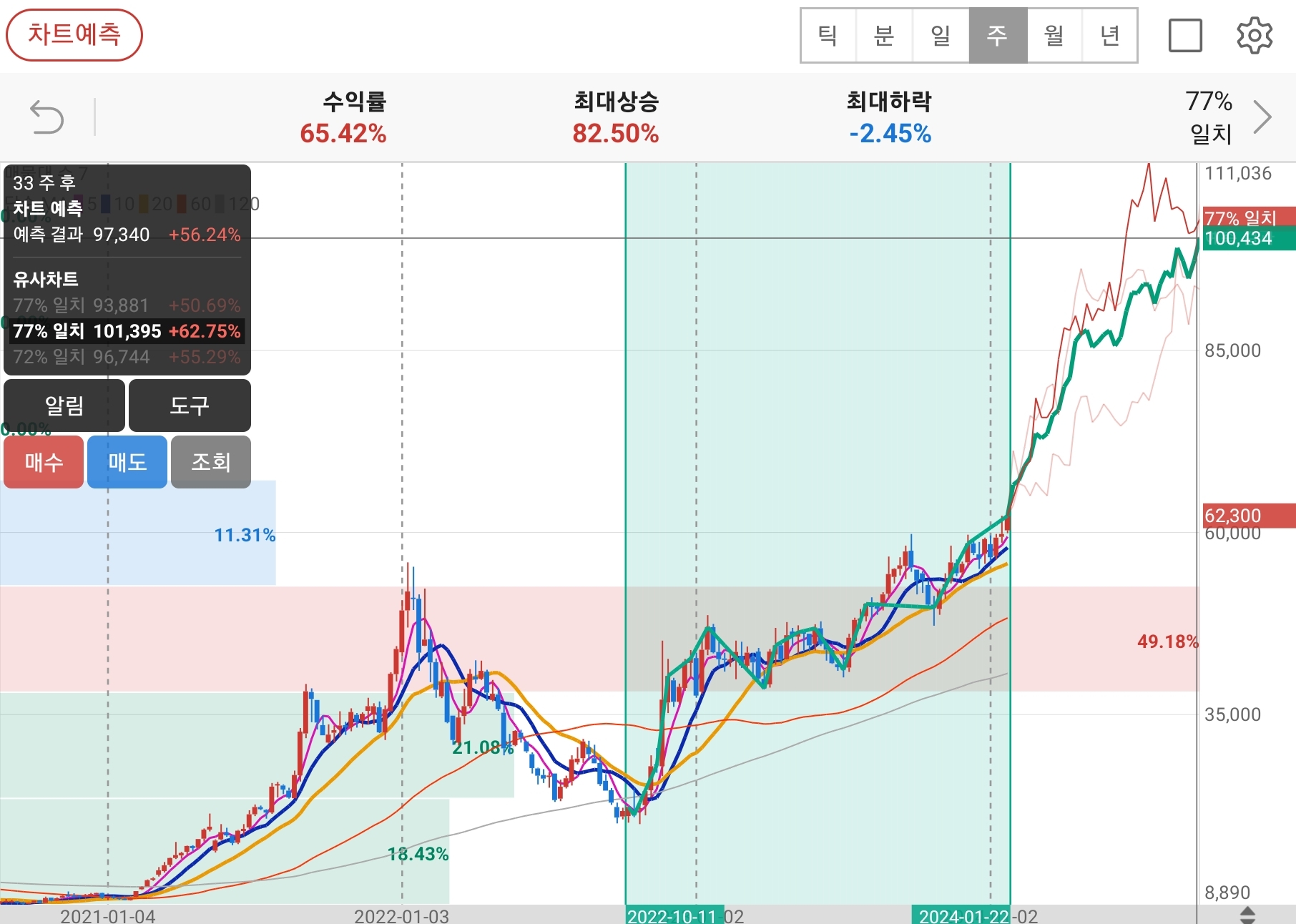Tap the 최대하락 -2.45% value
The height and width of the screenshot is (924, 1296).
[x=890, y=134]
